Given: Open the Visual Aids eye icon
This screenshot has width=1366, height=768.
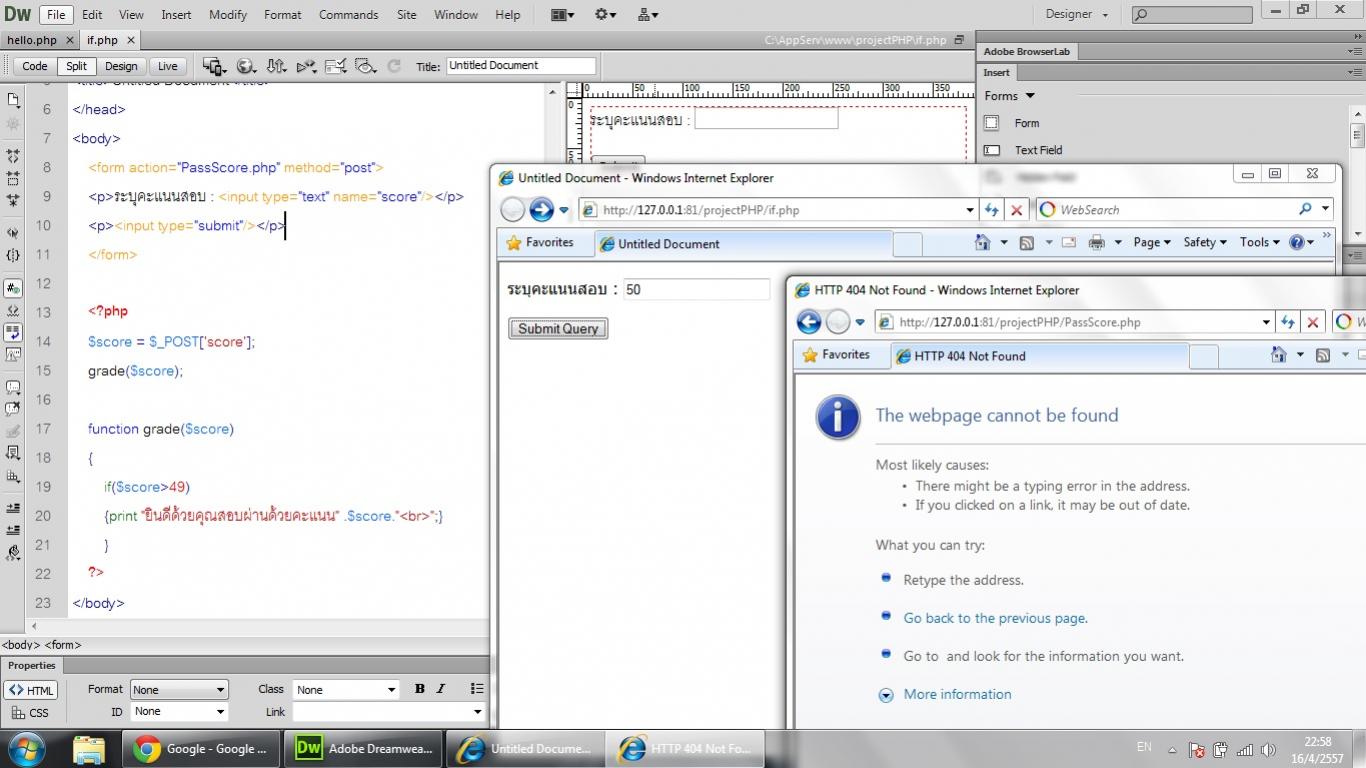Looking at the screenshot, I should pos(365,66).
